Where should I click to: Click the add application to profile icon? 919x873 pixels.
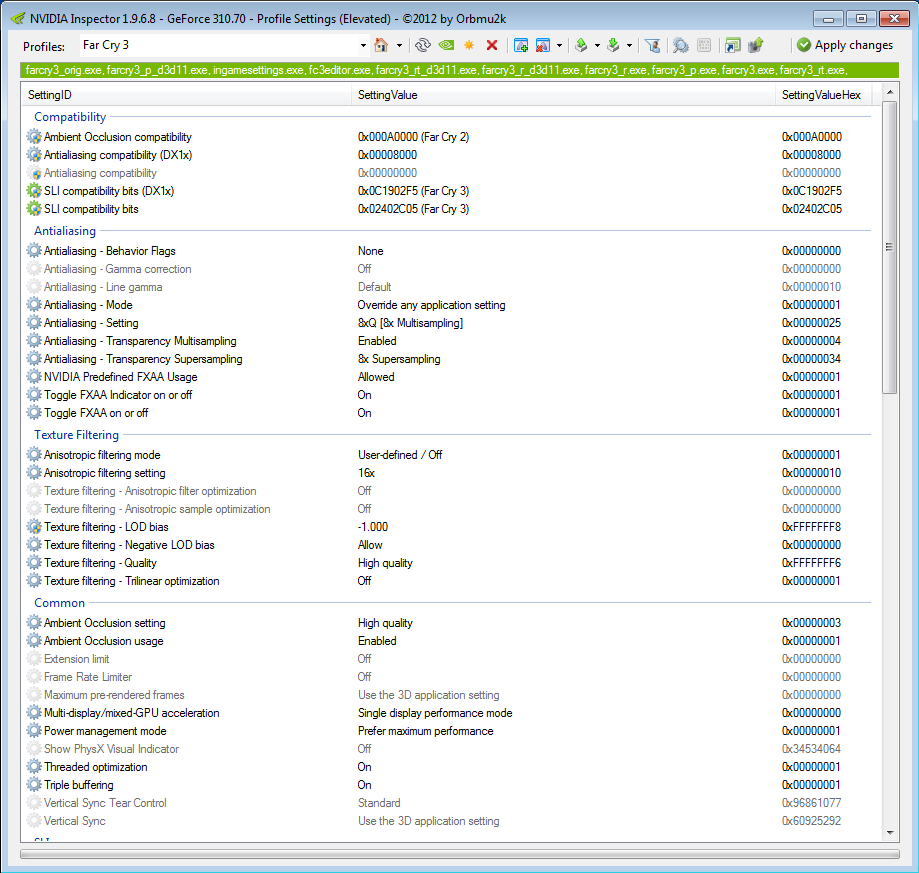click(520, 45)
